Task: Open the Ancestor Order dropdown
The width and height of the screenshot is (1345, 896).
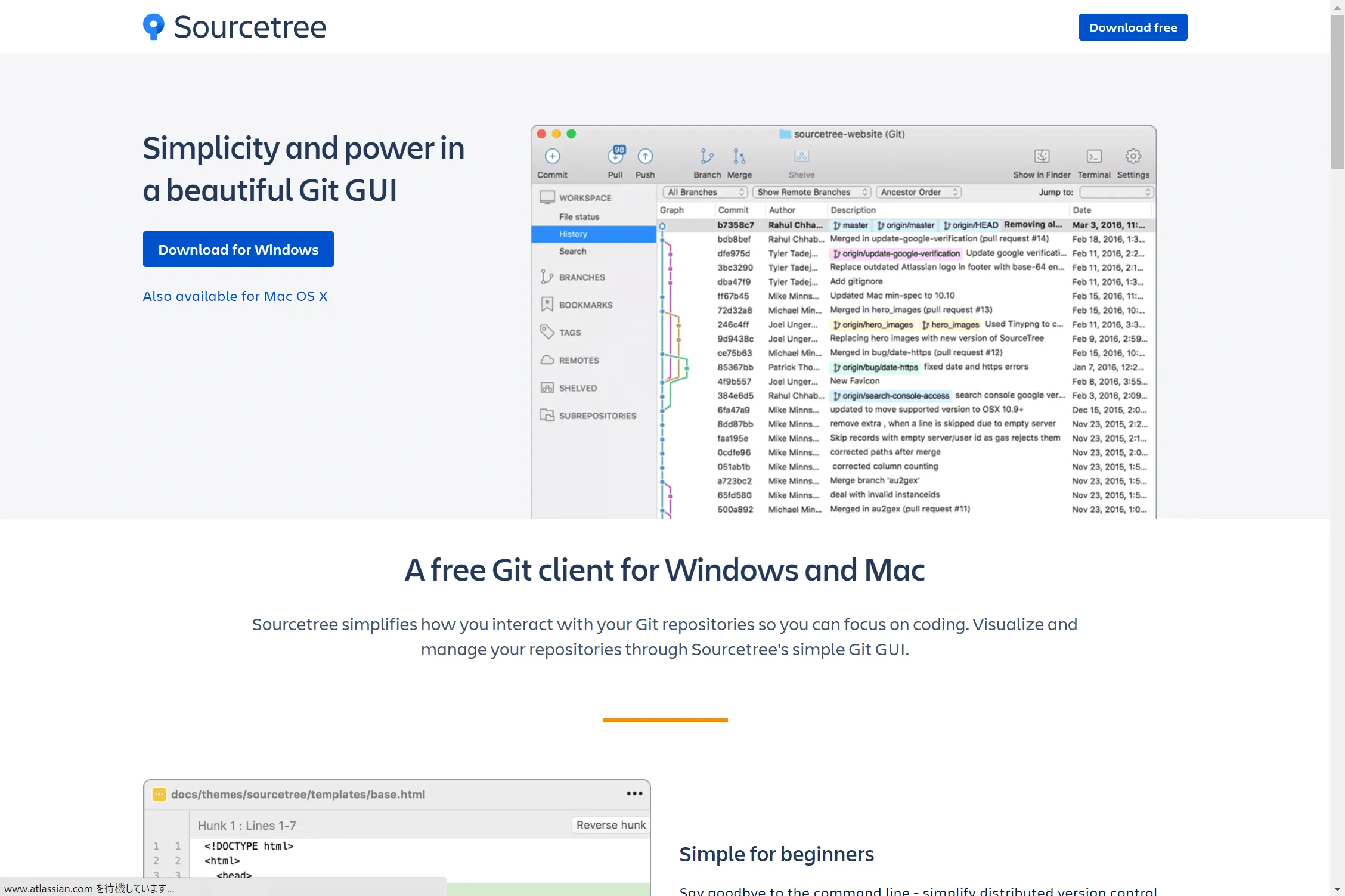Action: tap(918, 192)
